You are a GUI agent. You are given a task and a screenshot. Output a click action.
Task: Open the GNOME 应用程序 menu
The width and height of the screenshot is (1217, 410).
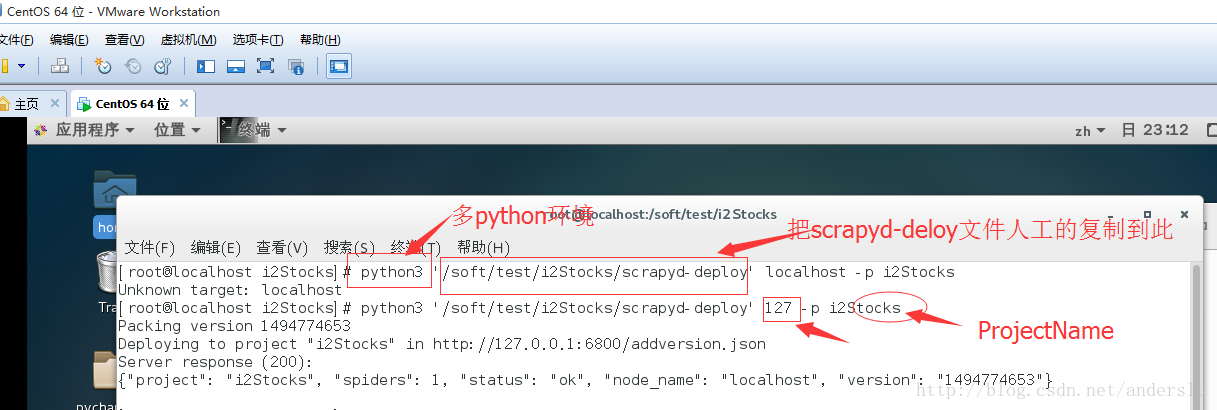84,130
